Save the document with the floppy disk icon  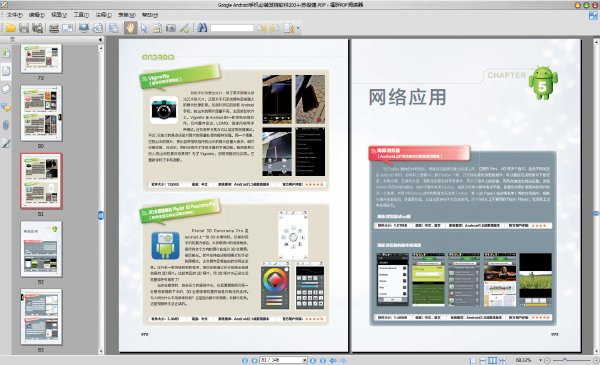tap(24, 28)
